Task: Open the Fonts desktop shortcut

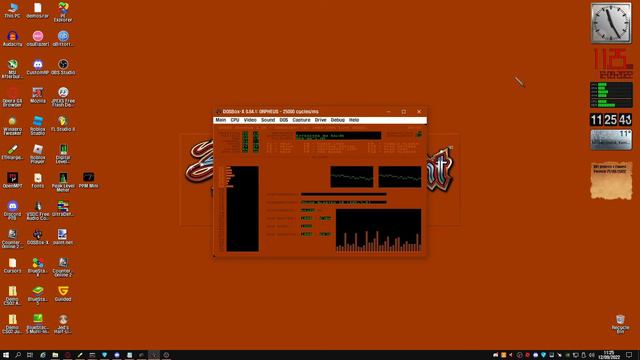Action: (38, 180)
